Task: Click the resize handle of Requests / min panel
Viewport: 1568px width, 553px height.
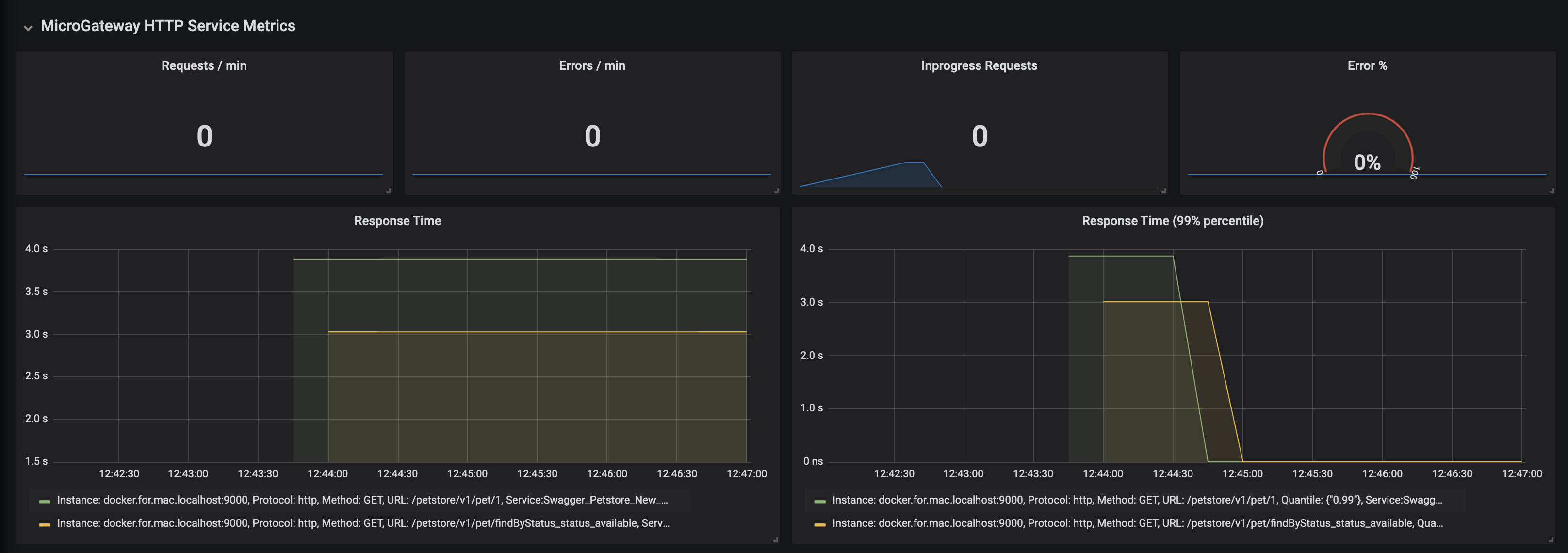Action: coord(388,191)
